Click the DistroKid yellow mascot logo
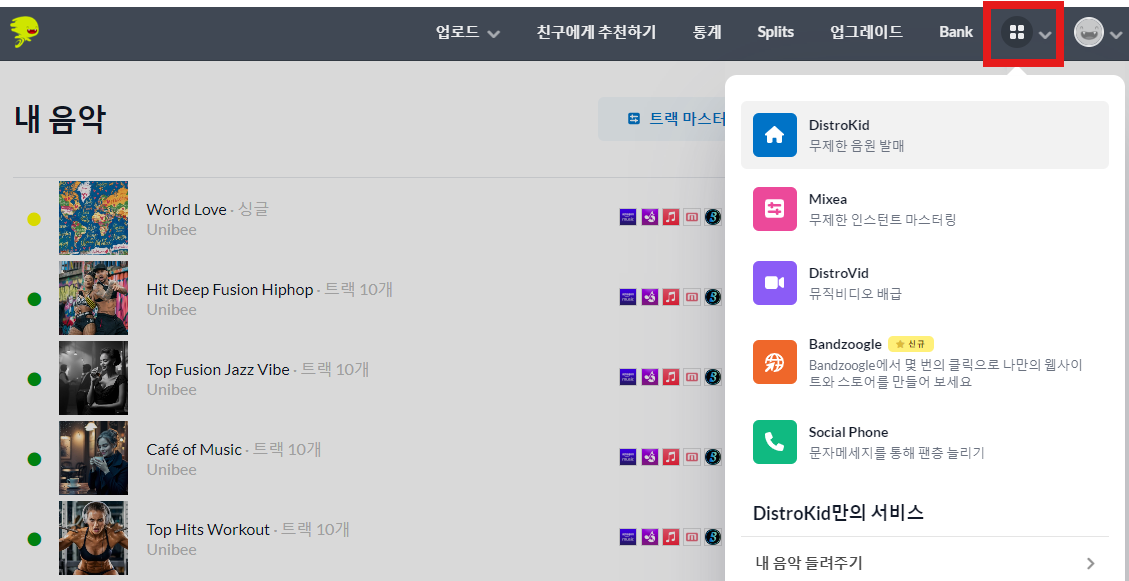1129x581 pixels. point(24,32)
